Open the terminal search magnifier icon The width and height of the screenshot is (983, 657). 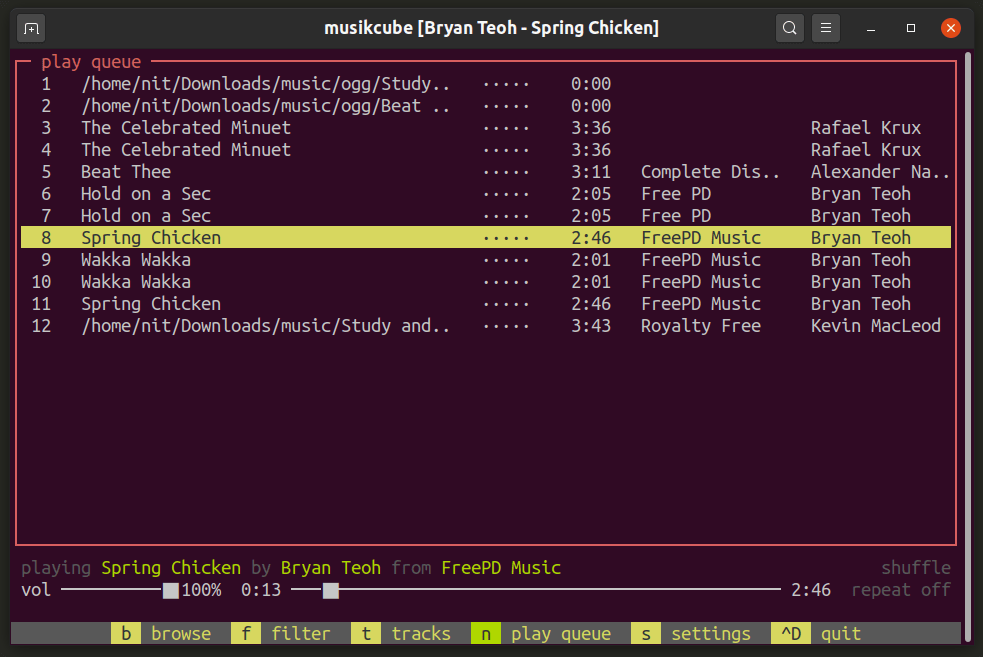pyautogui.click(x=789, y=28)
